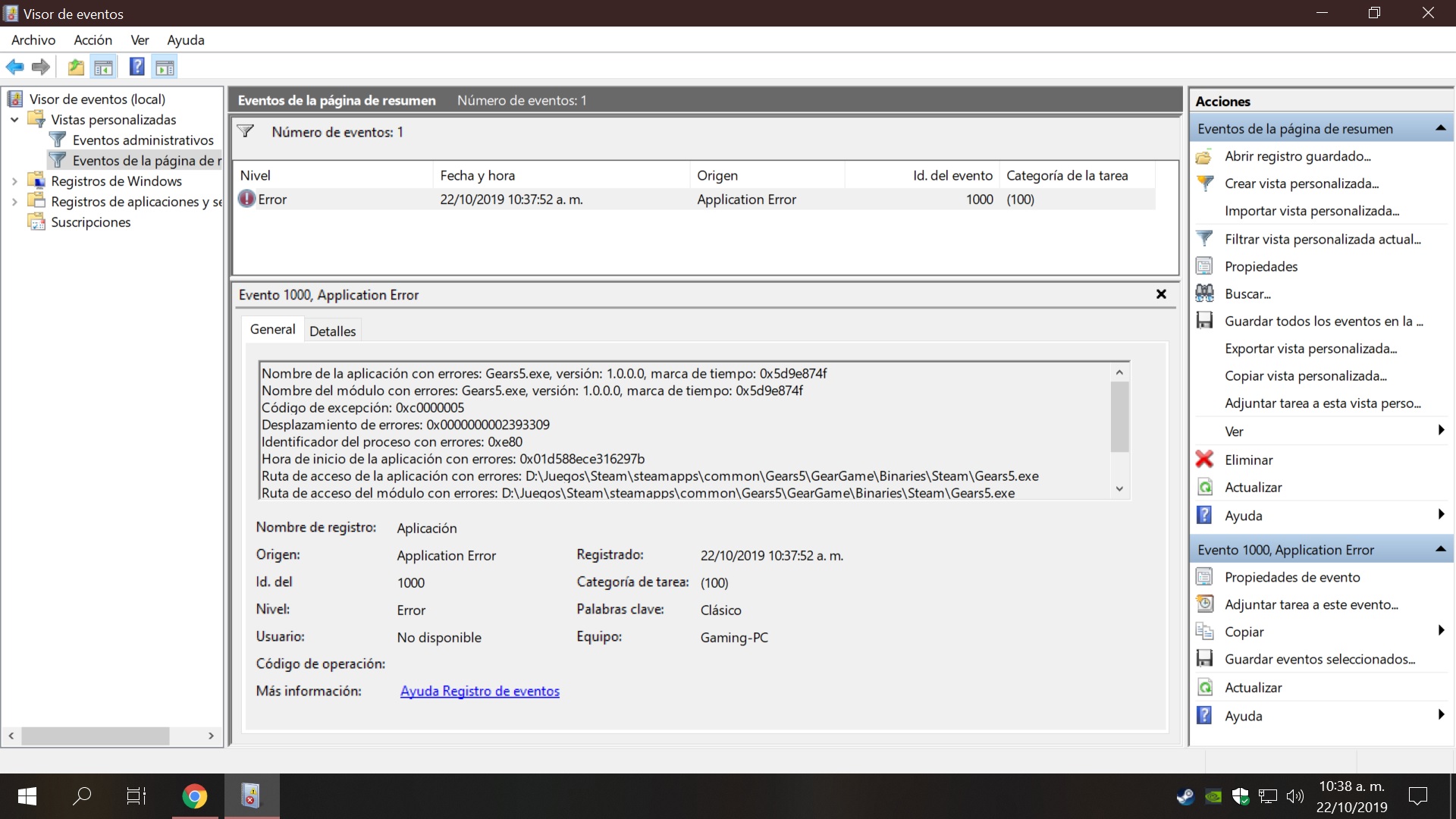The width and height of the screenshot is (1456, 819).
Task: Click the filter funnel above event list
Action: (x=246, y=131)
